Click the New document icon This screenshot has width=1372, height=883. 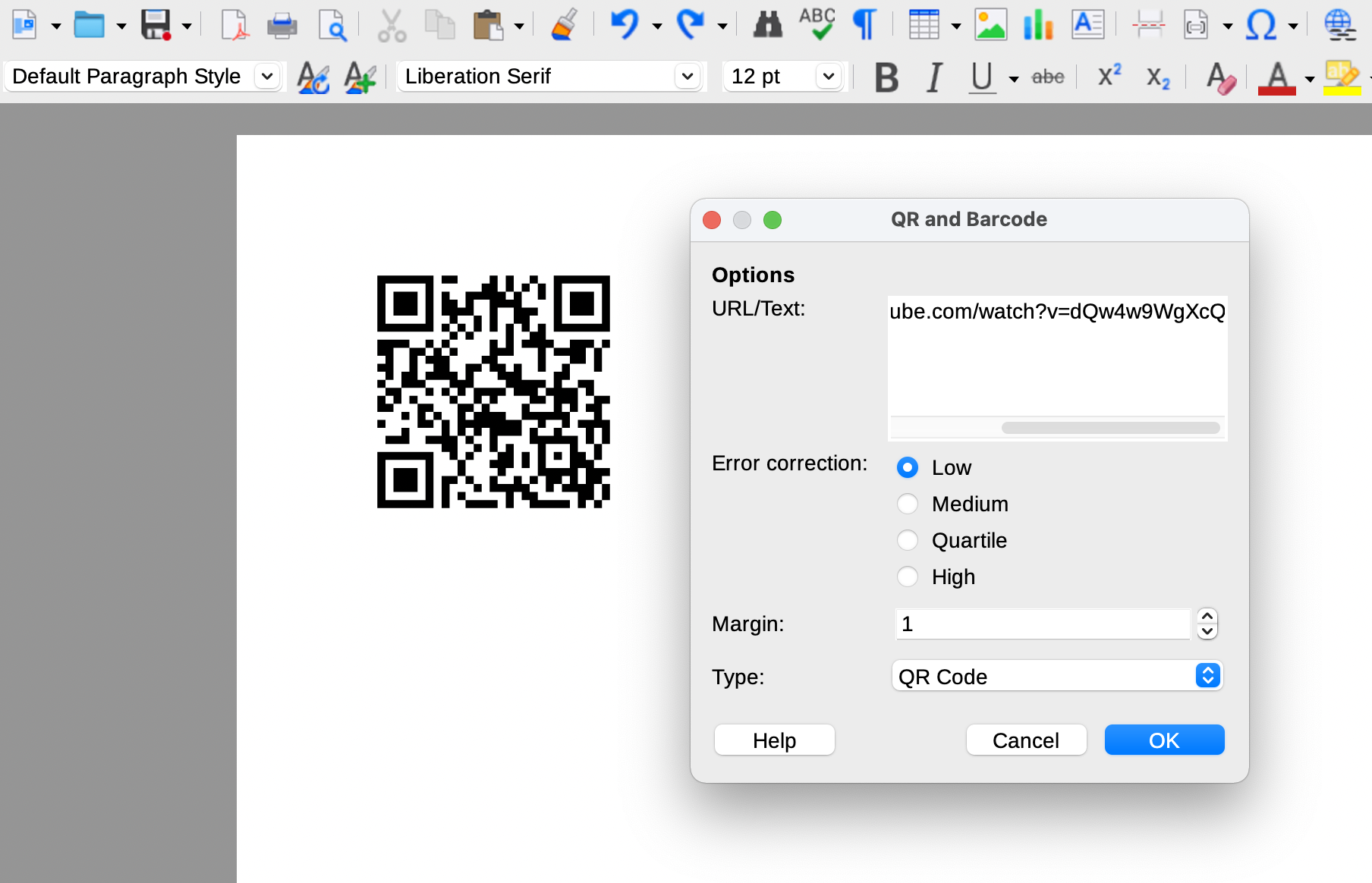click(25, 25)
